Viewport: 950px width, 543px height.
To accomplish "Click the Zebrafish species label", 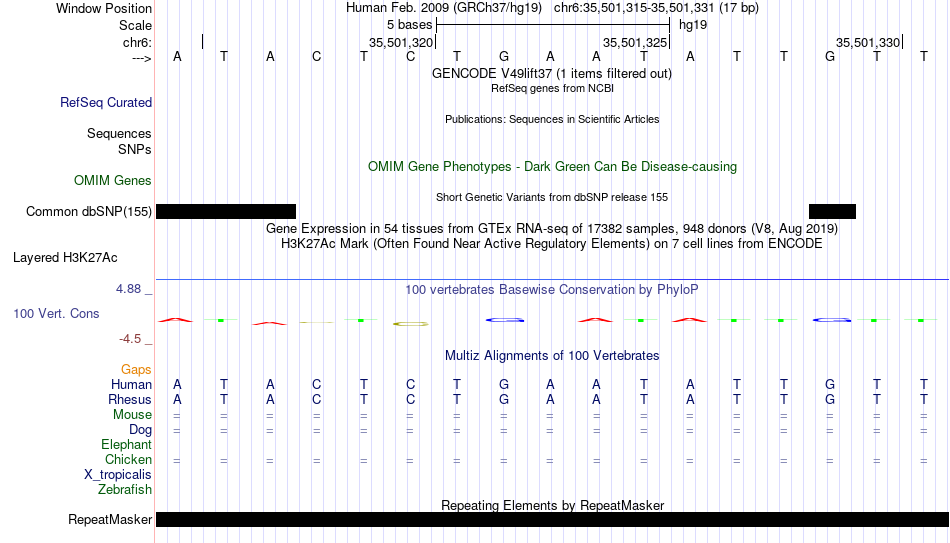I will [x=125, y=490].
